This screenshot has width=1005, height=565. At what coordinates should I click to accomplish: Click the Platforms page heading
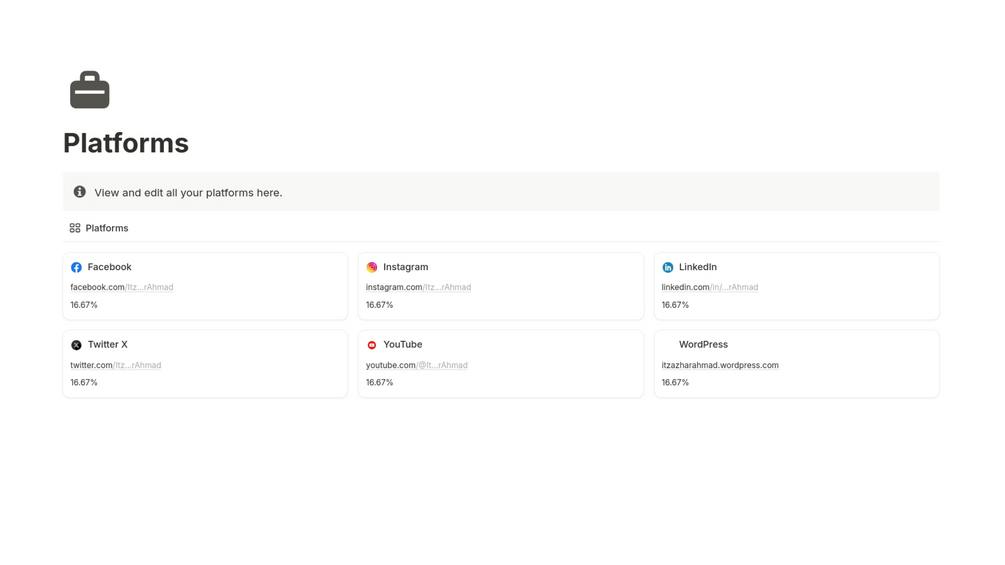[x=126, y=143]
